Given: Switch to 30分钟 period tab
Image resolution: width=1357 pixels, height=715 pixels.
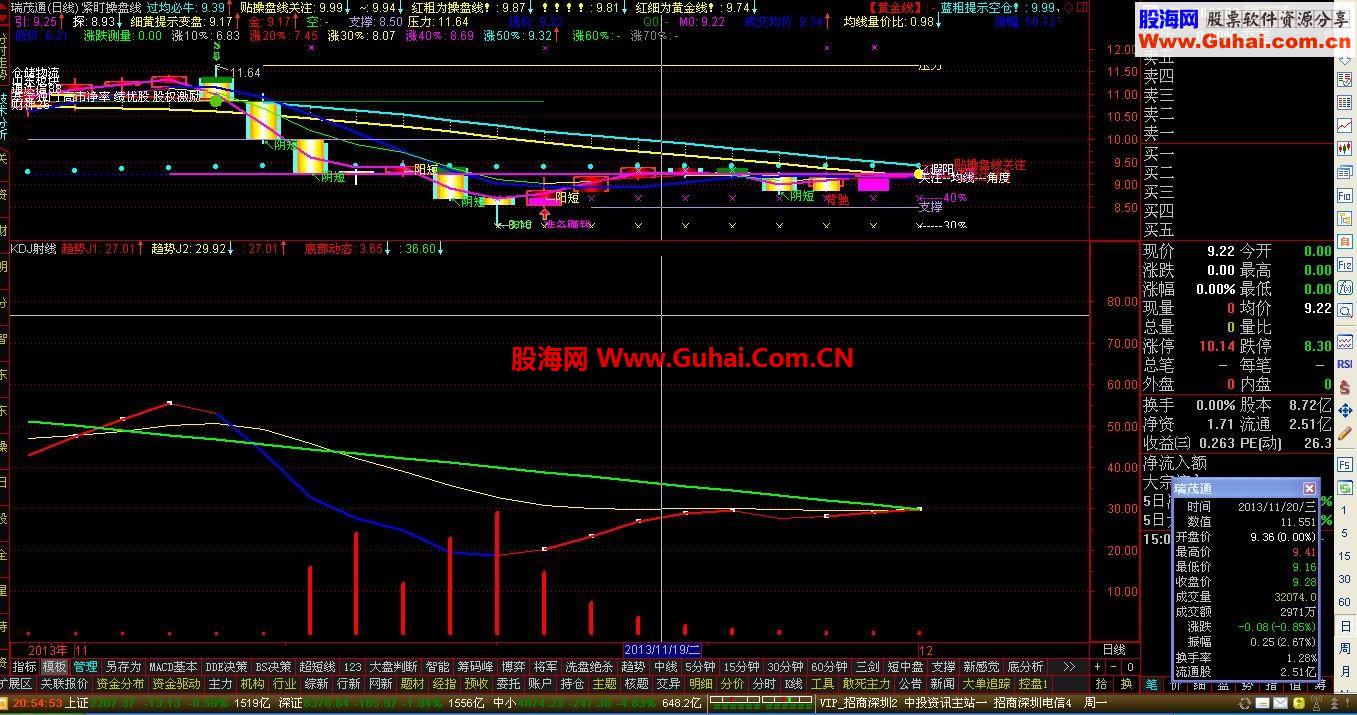Looking at the screenshot, I should tap(785, 666).
